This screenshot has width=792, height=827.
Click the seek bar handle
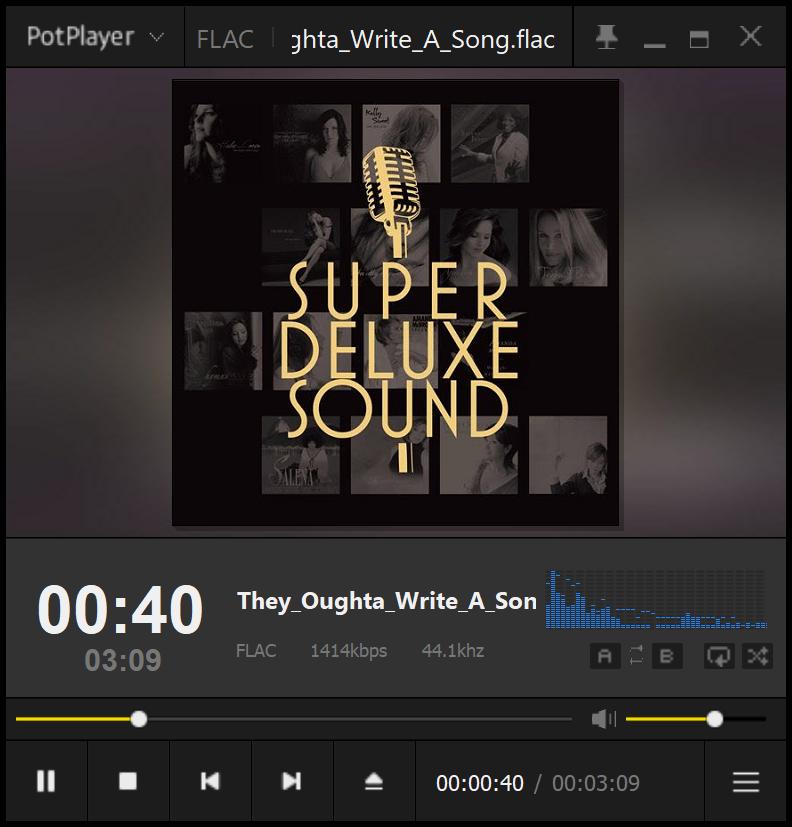(139, 719)
